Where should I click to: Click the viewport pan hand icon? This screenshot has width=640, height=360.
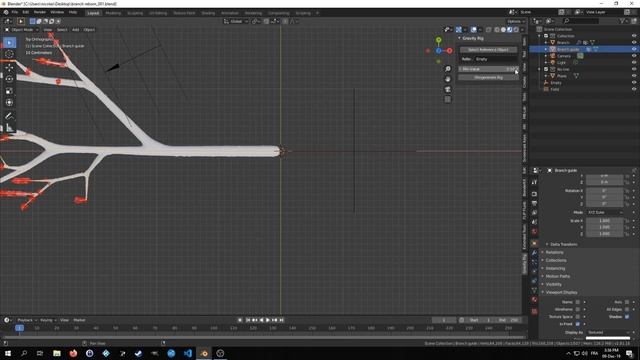(448, 79)
